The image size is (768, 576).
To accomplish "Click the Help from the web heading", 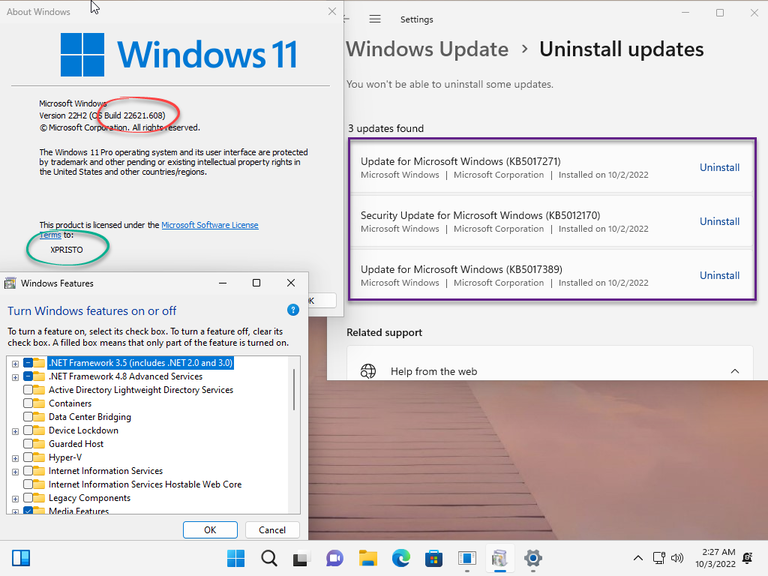I will (x=433, y=371).
